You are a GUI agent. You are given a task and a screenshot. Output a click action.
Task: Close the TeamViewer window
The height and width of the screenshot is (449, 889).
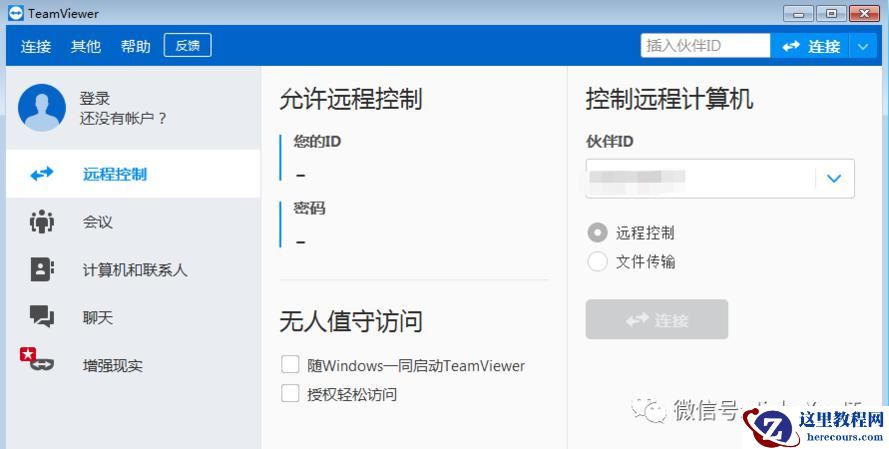(864, 14)
